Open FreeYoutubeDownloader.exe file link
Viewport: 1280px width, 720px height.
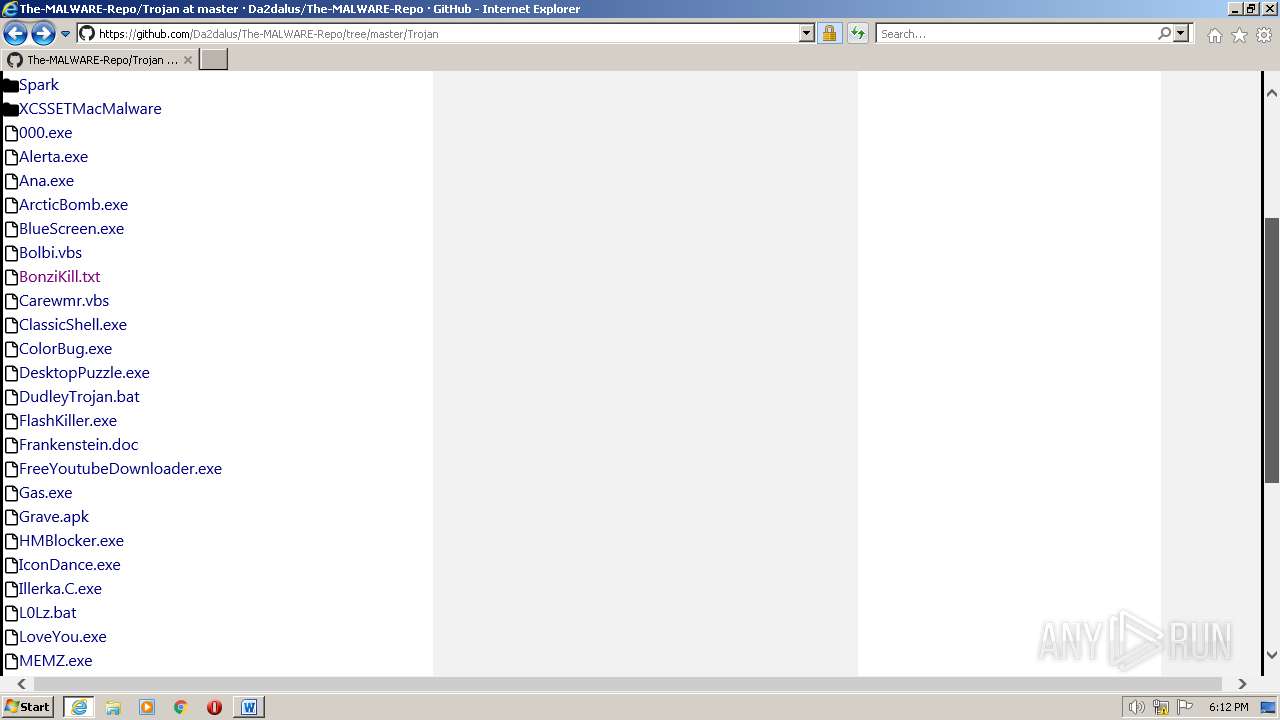(120, 469)
